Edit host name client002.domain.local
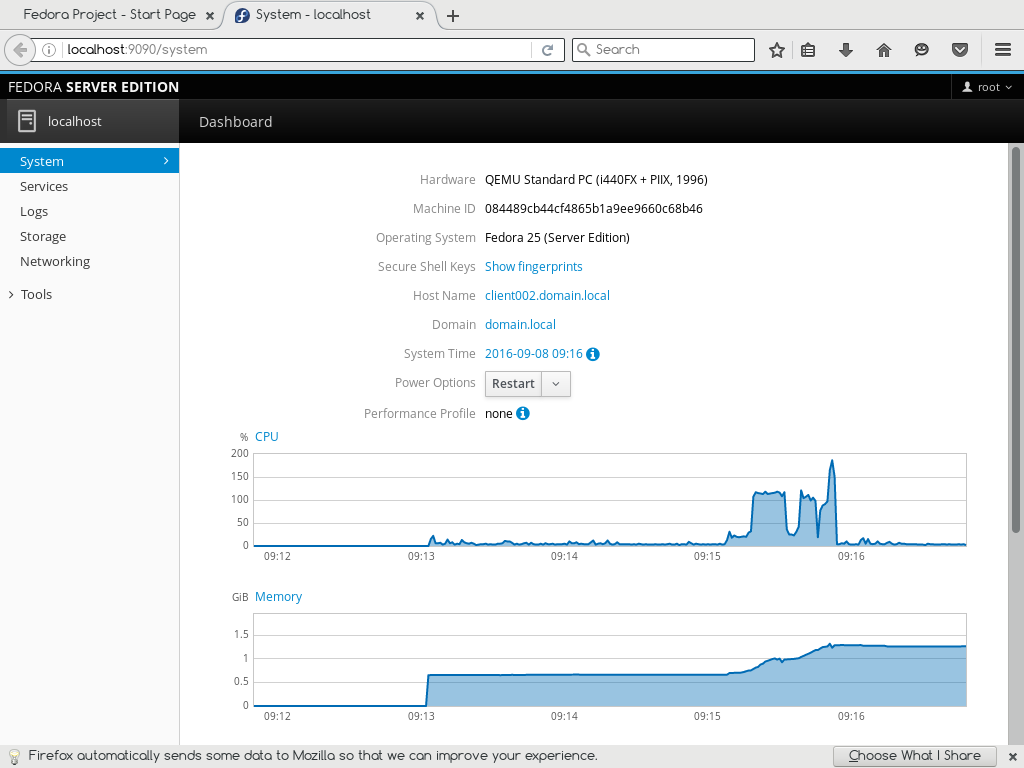The height and width of the screenshot is (768, 1024). 547,296
